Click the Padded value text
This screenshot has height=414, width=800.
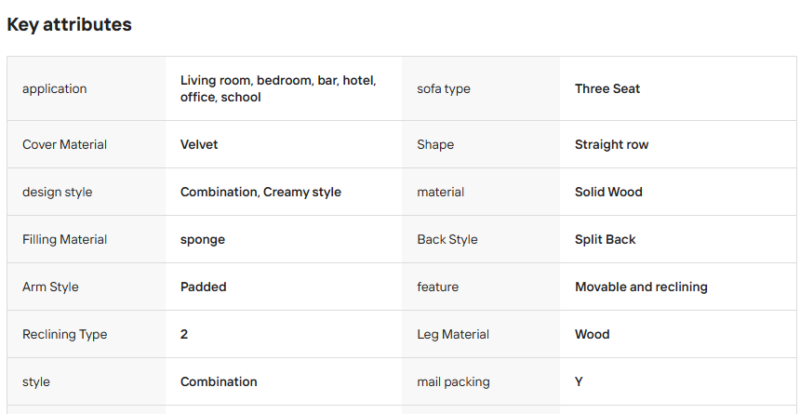(203, 287)
